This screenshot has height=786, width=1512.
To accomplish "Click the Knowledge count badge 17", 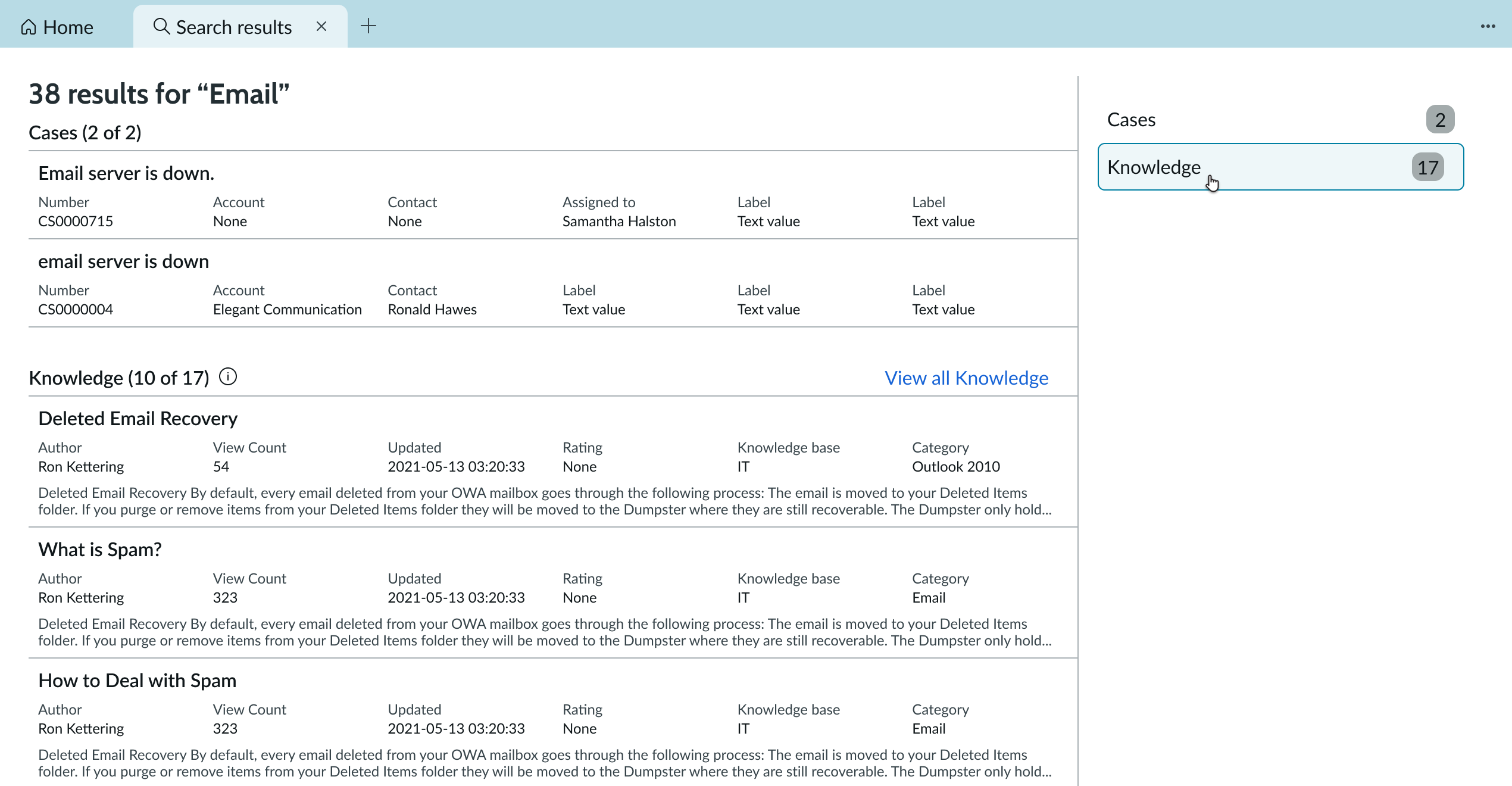I will [1427, 167].
